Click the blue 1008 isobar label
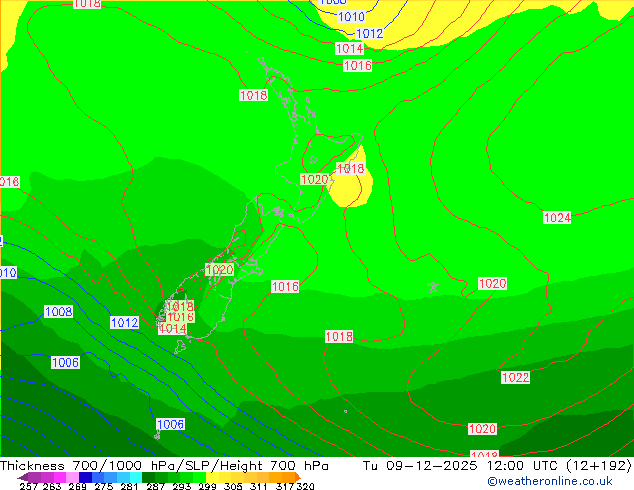 (x=59, y=312)
